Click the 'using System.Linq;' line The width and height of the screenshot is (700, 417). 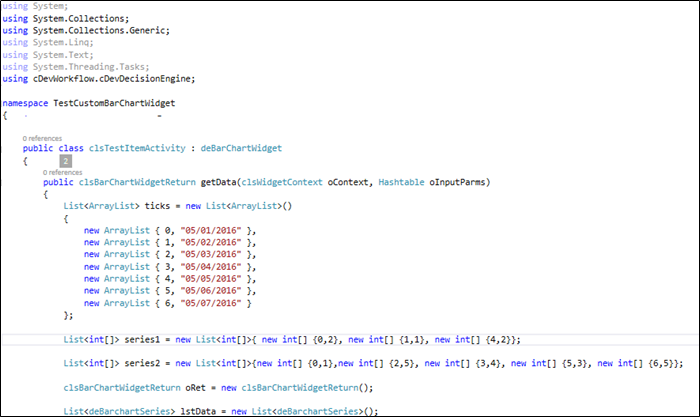[48, 43]
